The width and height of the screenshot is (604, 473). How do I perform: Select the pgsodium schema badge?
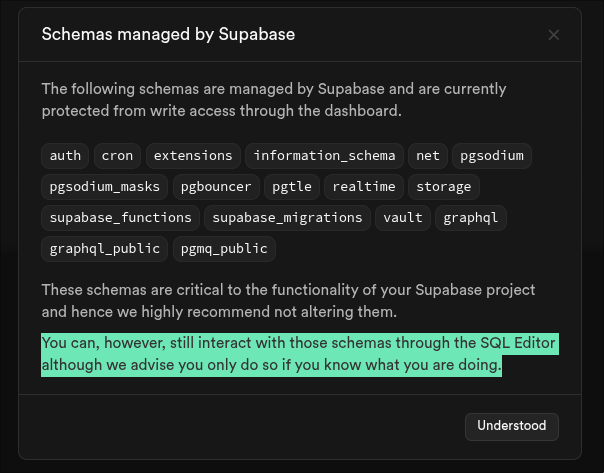491,156
